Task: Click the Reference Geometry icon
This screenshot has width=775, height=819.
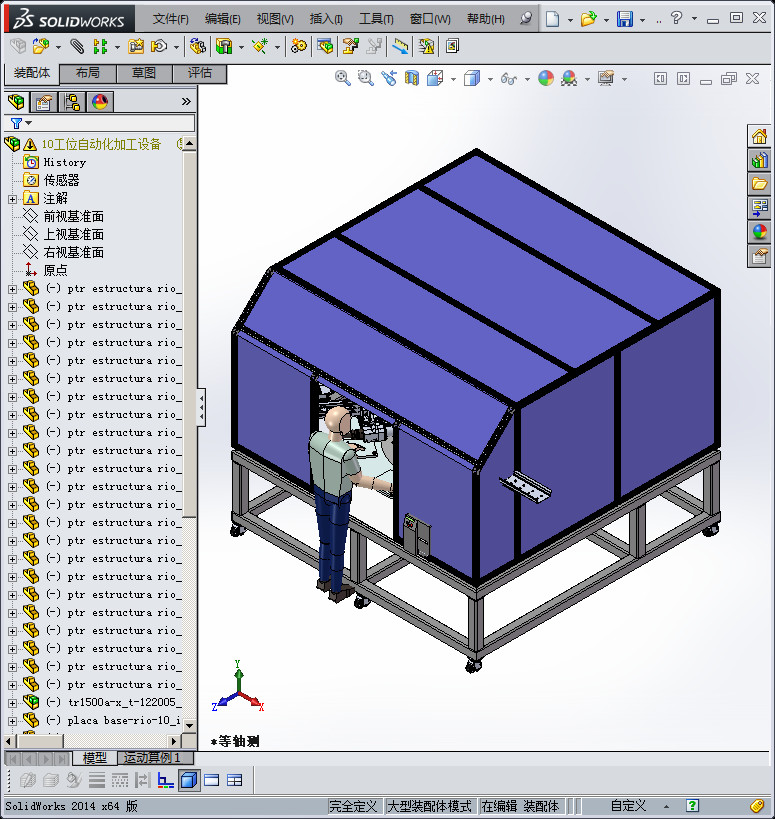Action: [x=260, y=46]
